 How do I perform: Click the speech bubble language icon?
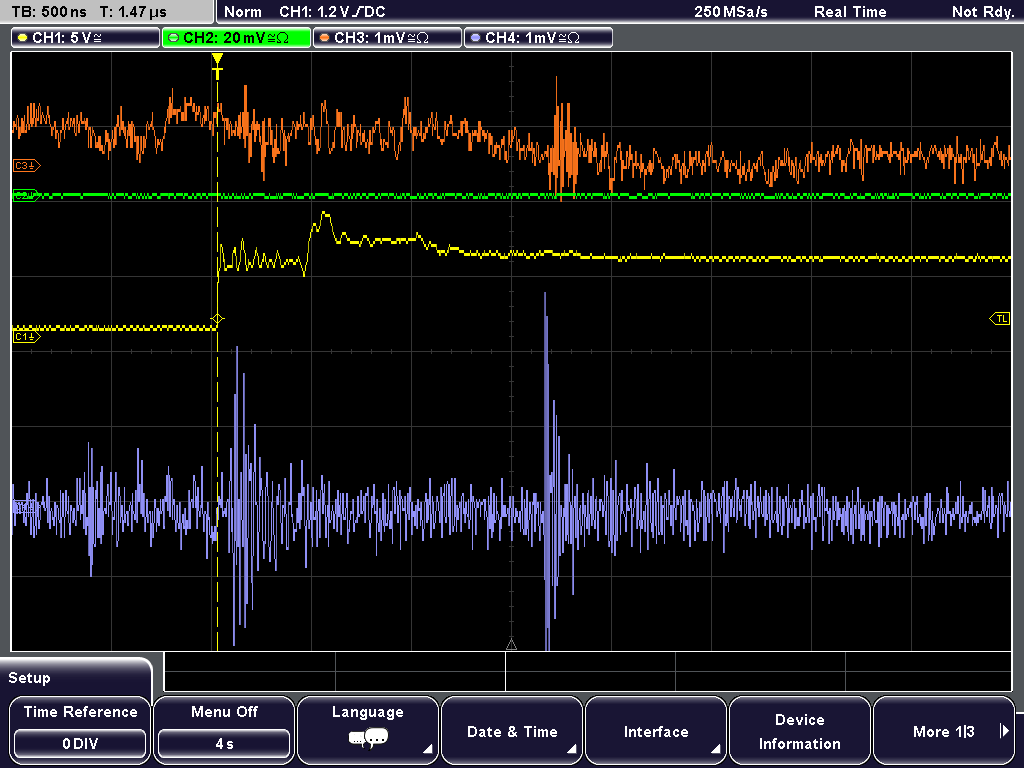368,739
